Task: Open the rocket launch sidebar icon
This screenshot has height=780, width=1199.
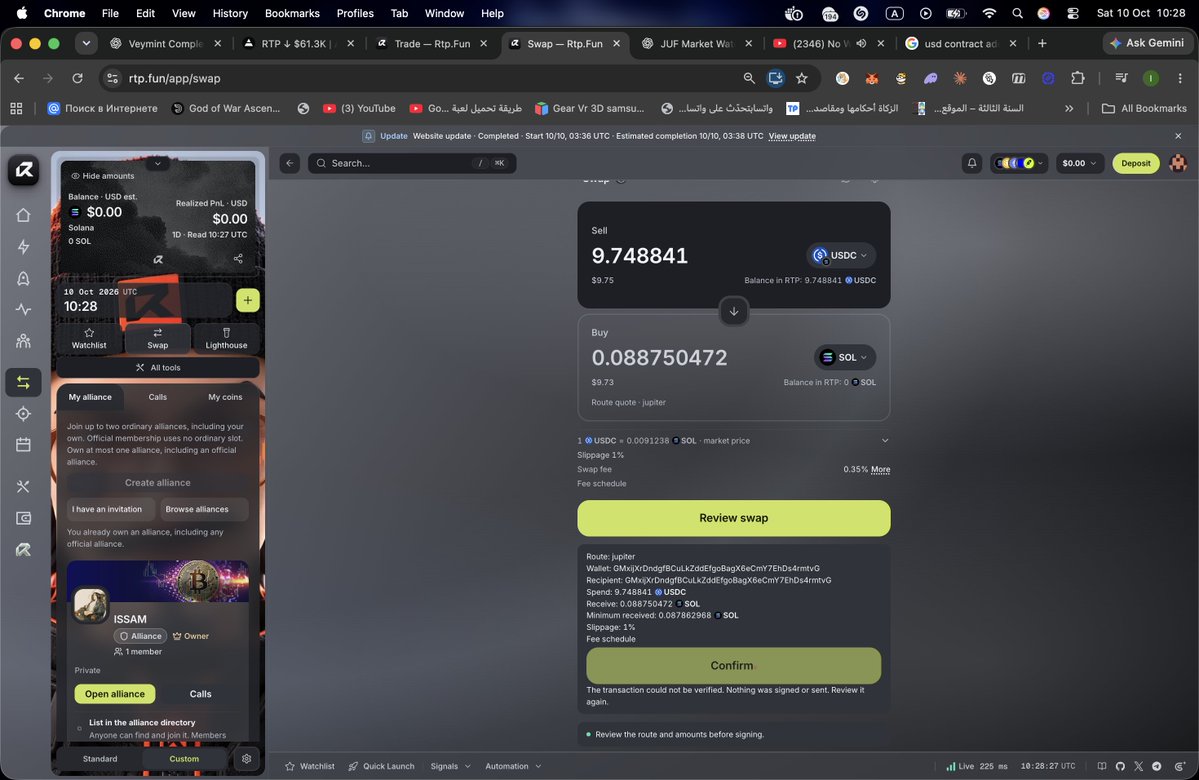Action: pyautogui.click(x=23, y=278)
